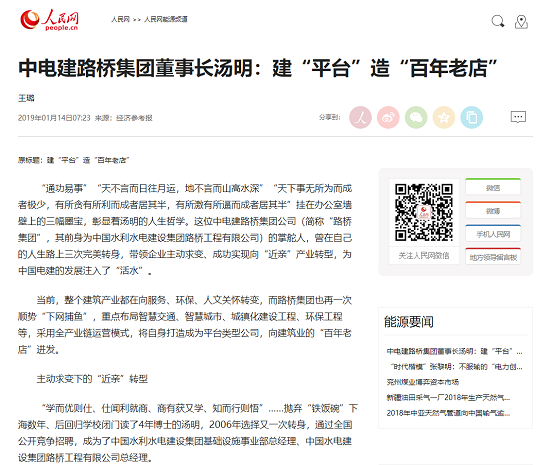Image resolution: width=550 pixels, height=465 pixels.
Task: Click the date 2019年01月14日07:23
Action: coord(54,118)
